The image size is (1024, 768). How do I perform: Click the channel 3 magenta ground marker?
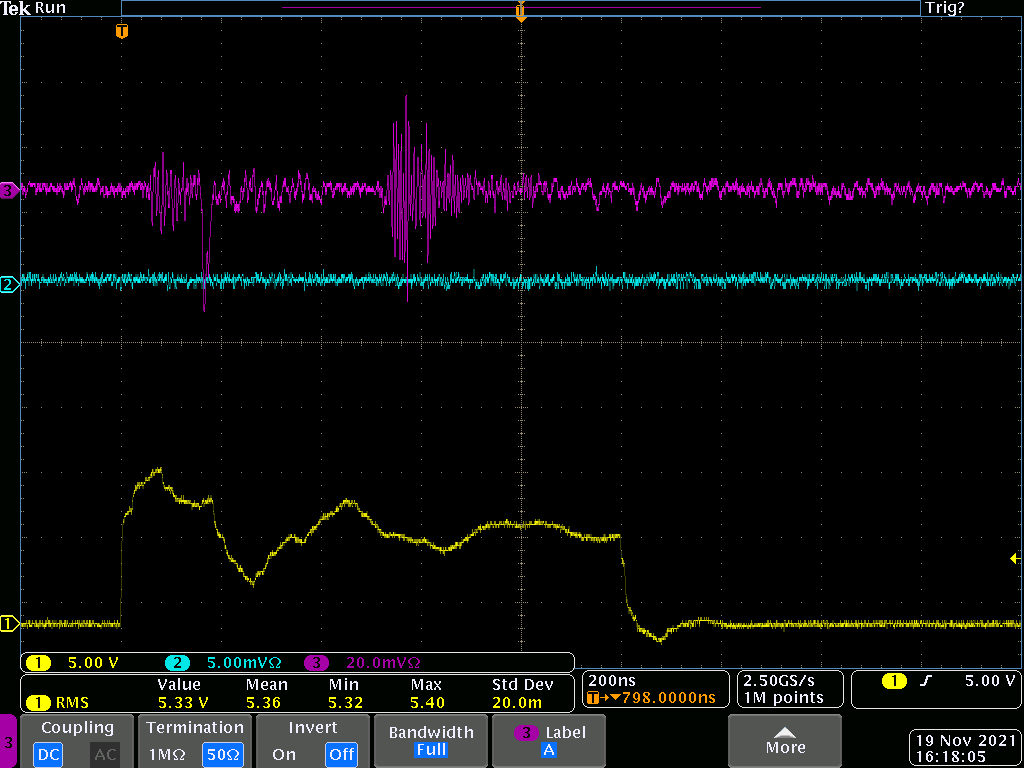pyautogui.click(x=8, y=189)
